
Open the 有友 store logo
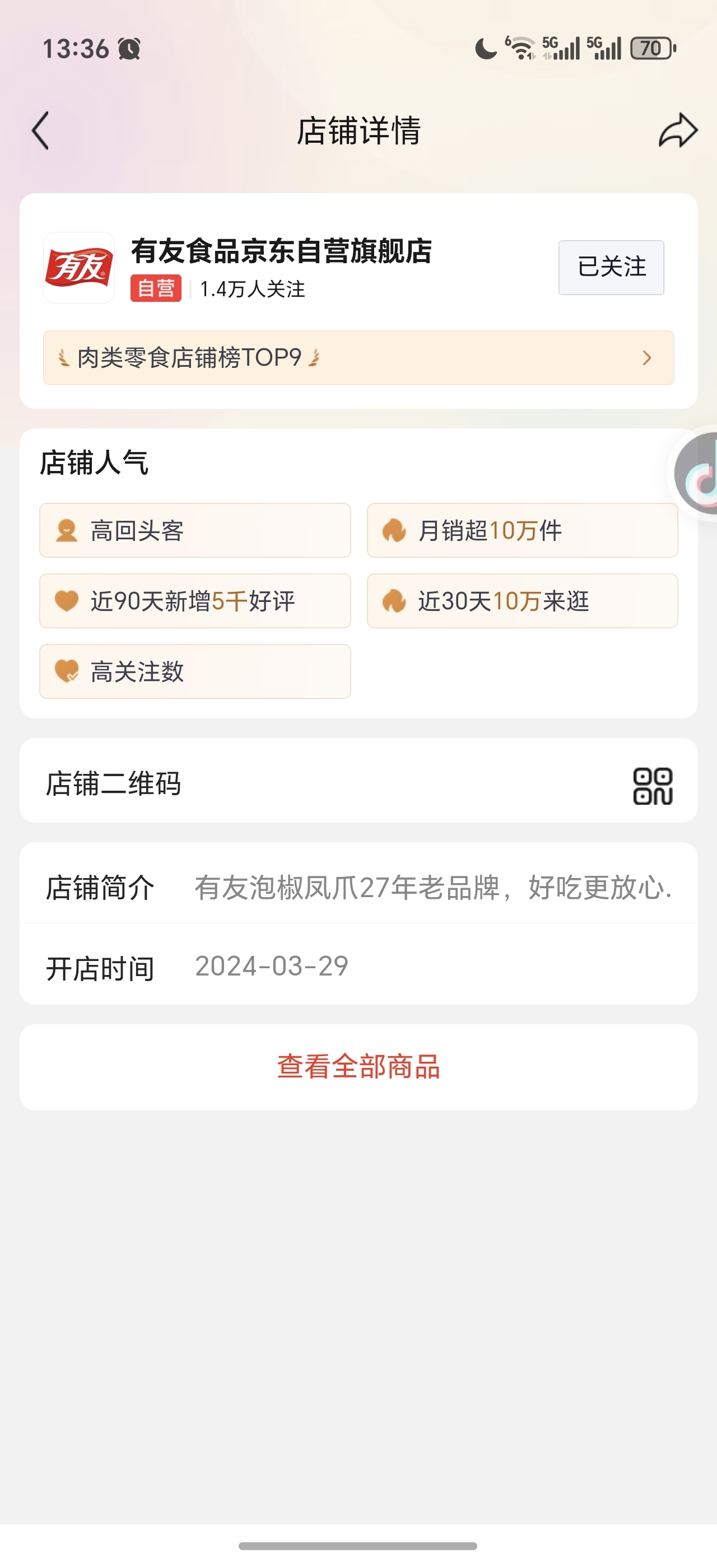coord(79,267)
